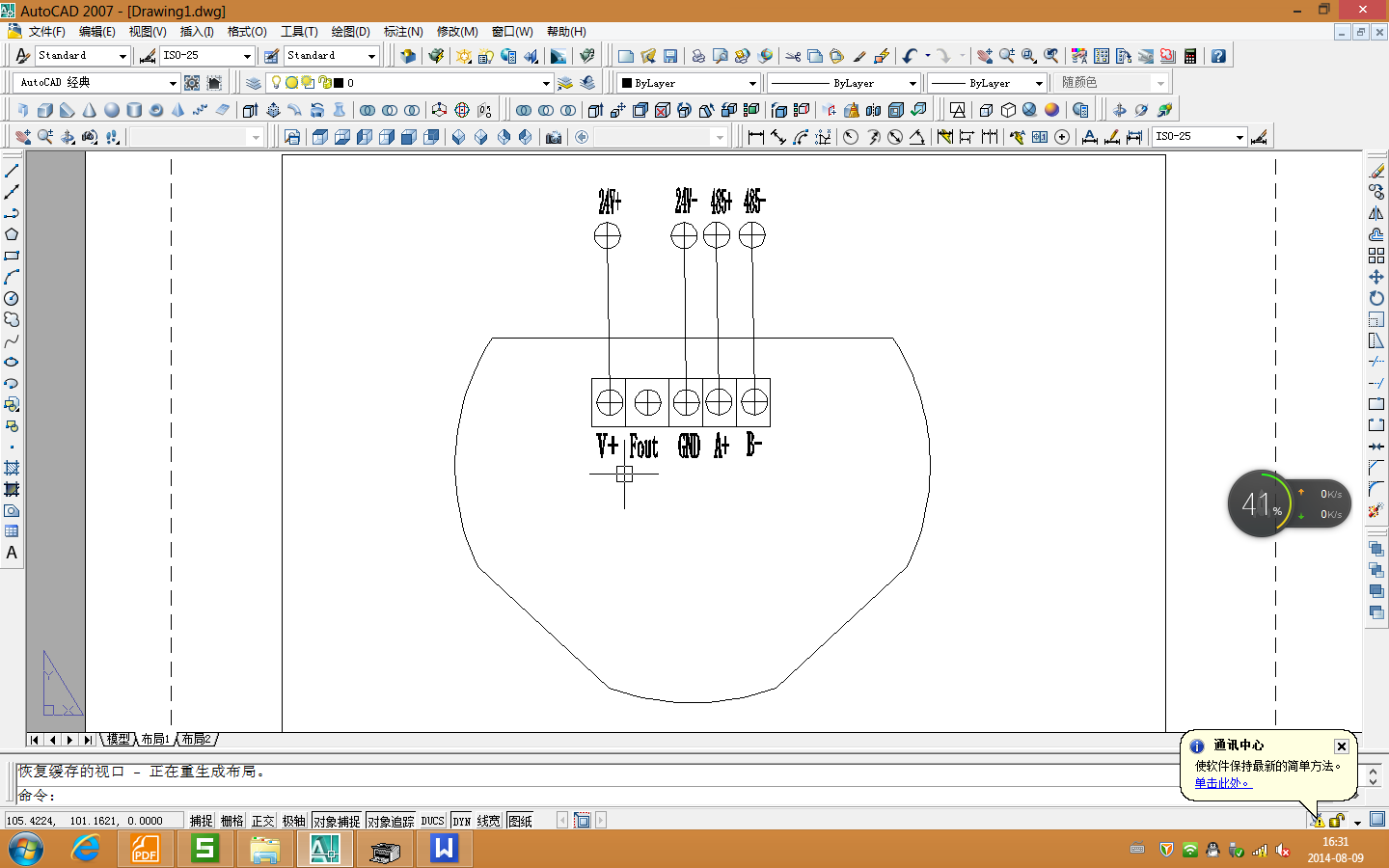Select the Linear dimension tool
1389x868 pixels.
point(756,137)
